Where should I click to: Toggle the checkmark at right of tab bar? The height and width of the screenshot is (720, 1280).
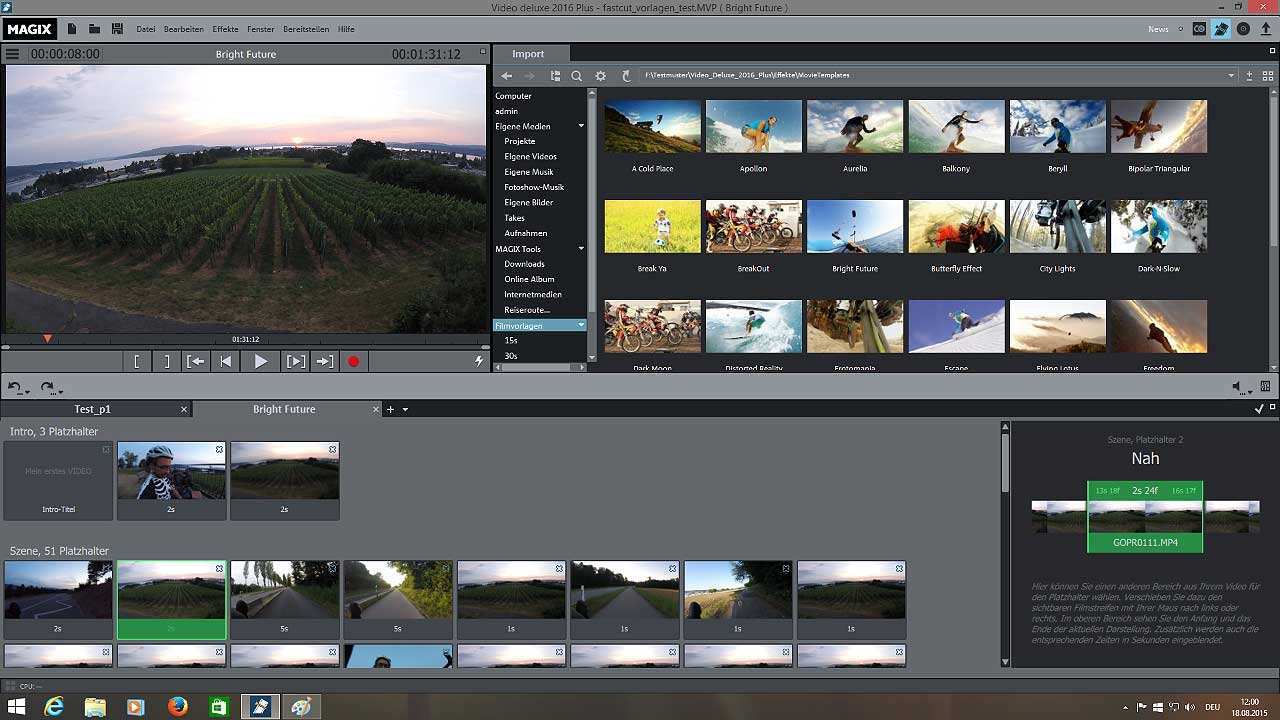[x=1259, y=409]
